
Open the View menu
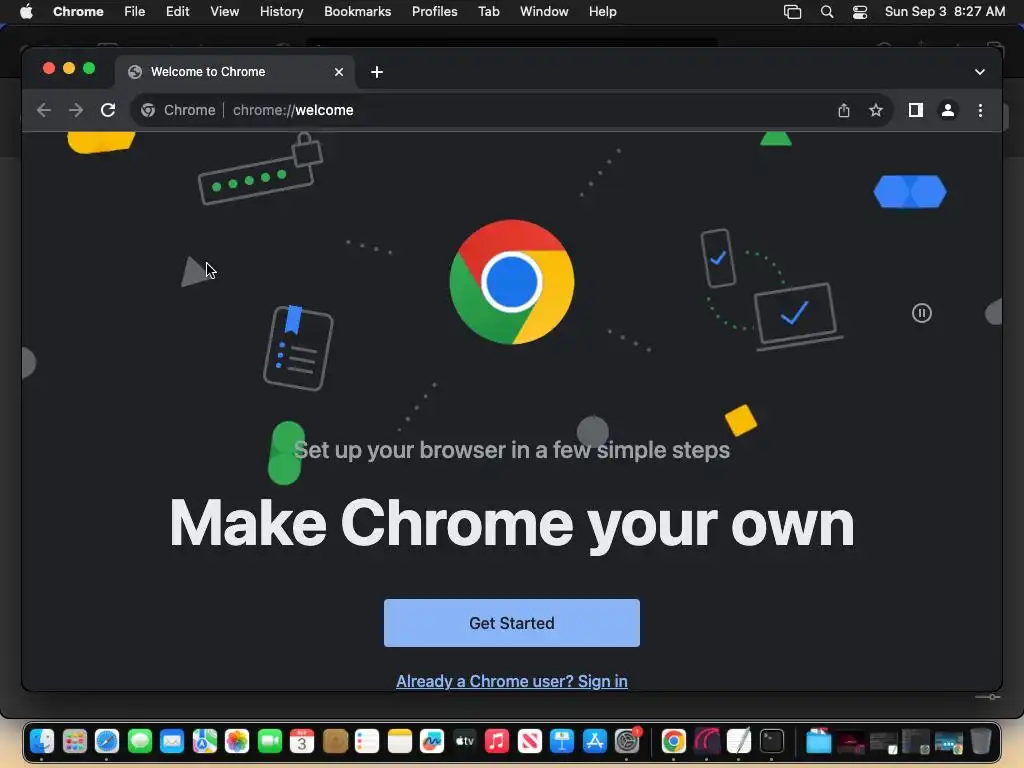224,12
